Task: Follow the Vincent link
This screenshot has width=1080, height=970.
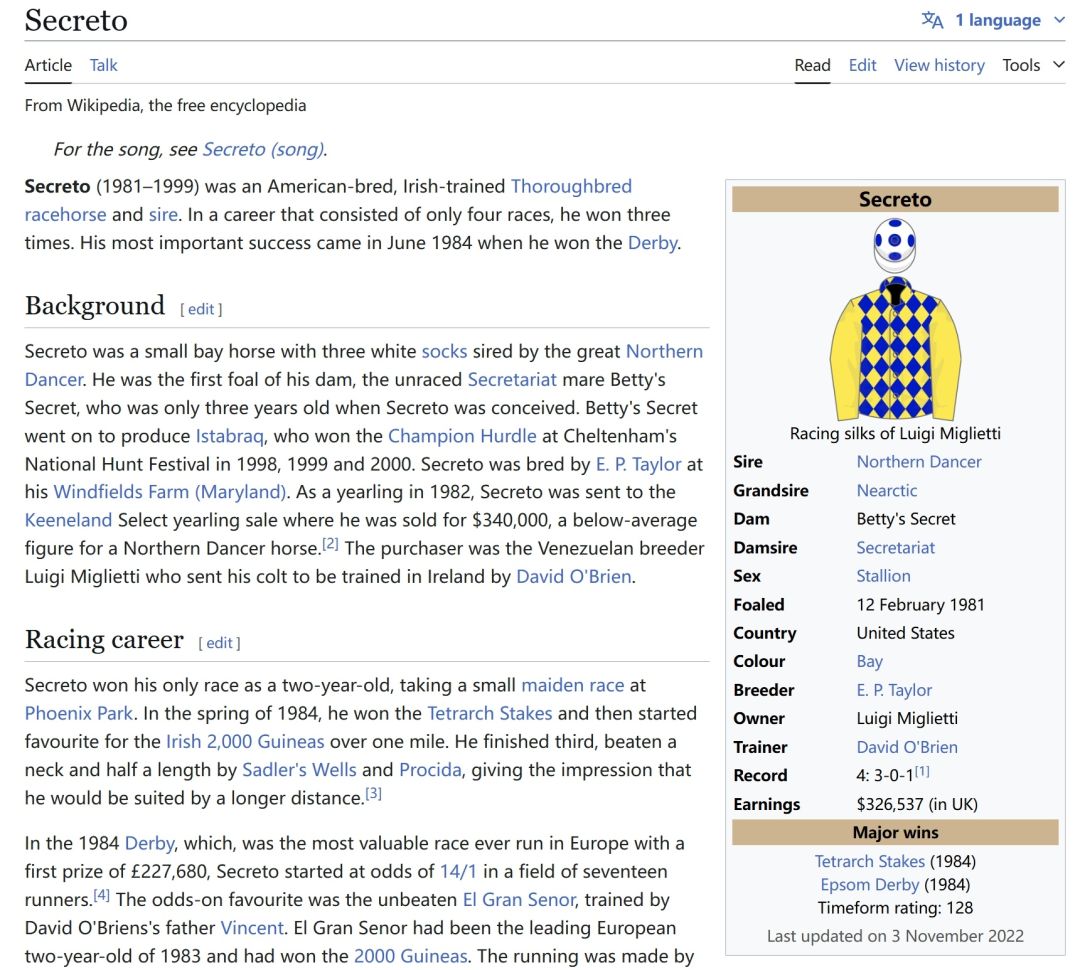Action: tap(252, 929)
